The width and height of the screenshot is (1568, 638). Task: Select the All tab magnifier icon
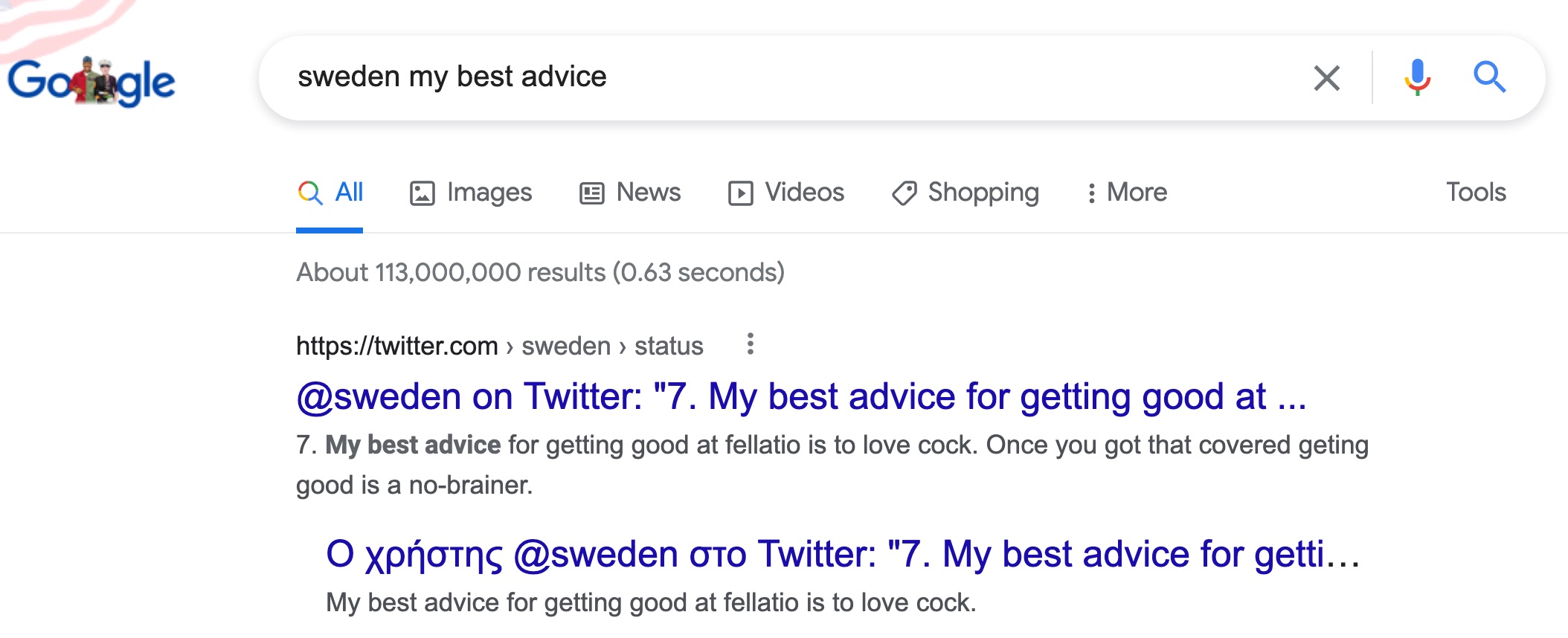[x=310, y=193]
